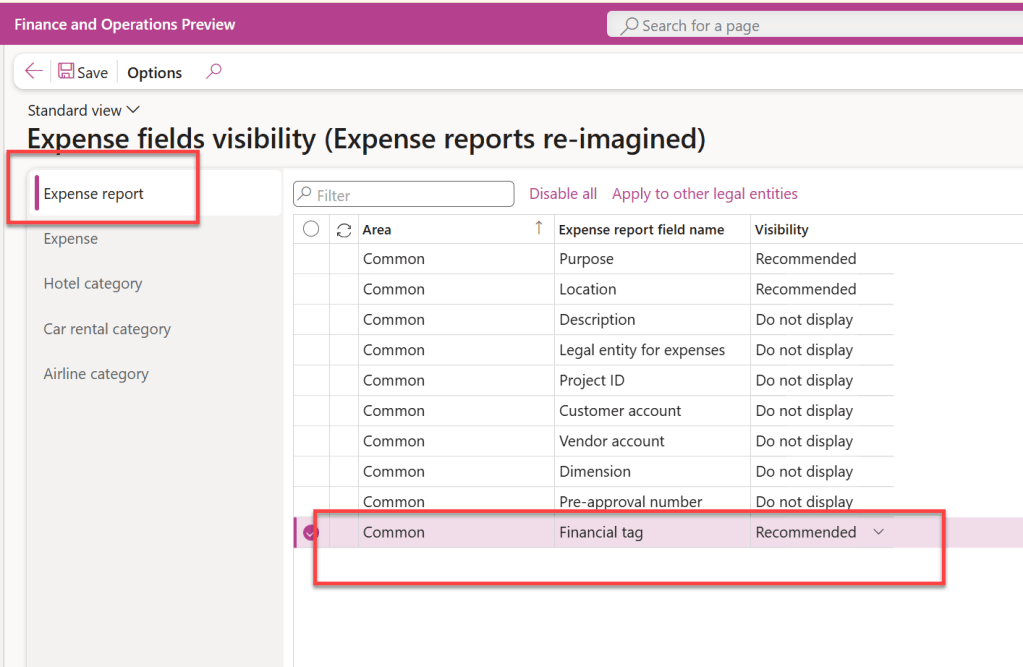Open the Options menu
The height and width of the screenshot is (667, 1023).
tap(154, 72)
